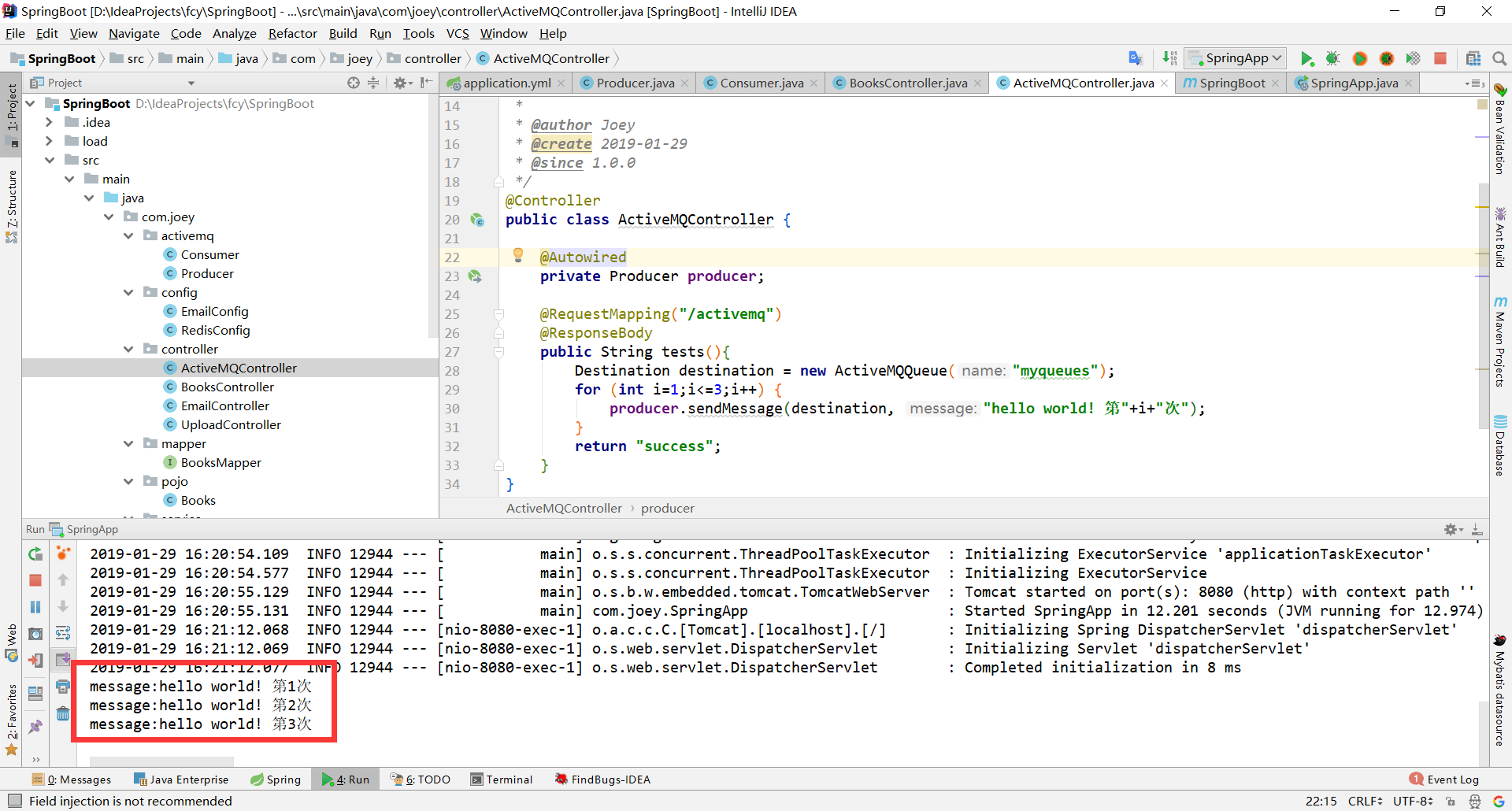This screenshot has width=1512, height=811.
Task: Open the VCS menu
Action: (458, 33)
